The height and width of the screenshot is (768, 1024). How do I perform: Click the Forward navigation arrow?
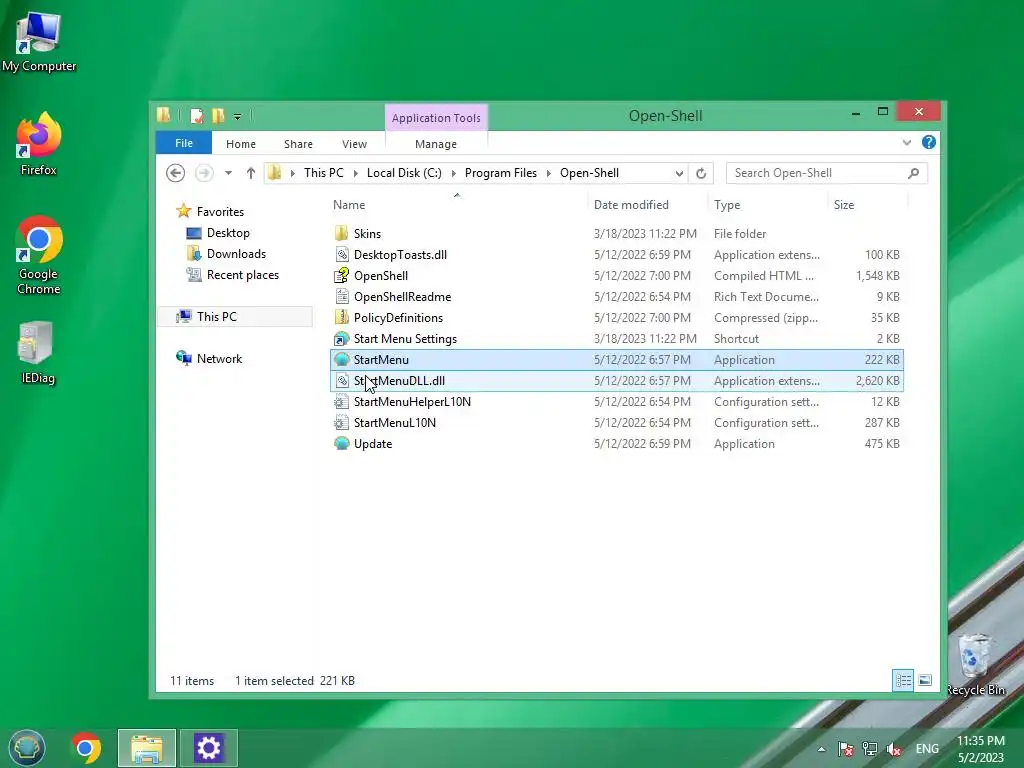(204, 173)
